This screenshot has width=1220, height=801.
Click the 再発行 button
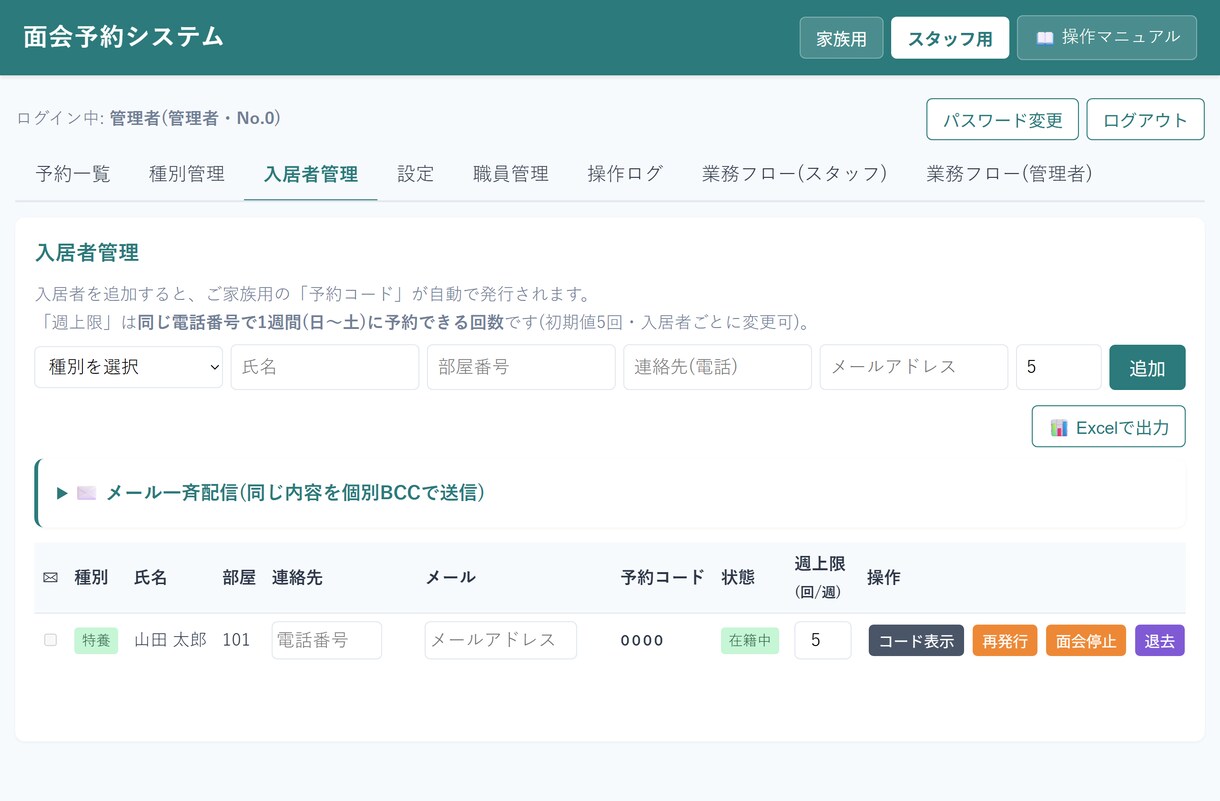point(1005,641)
